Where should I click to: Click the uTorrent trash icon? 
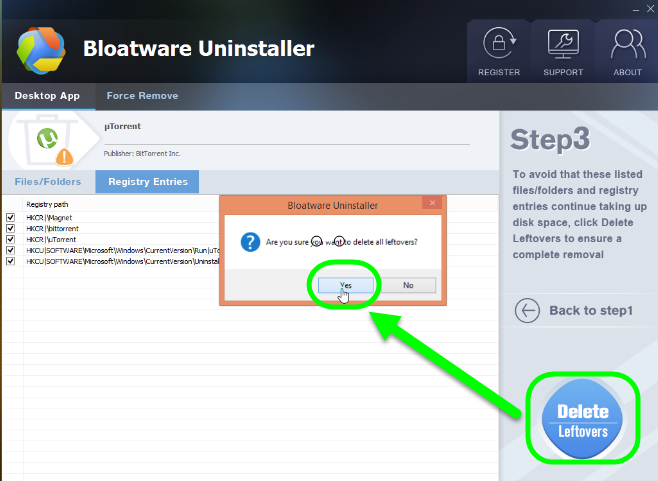(x=49, y=141)
